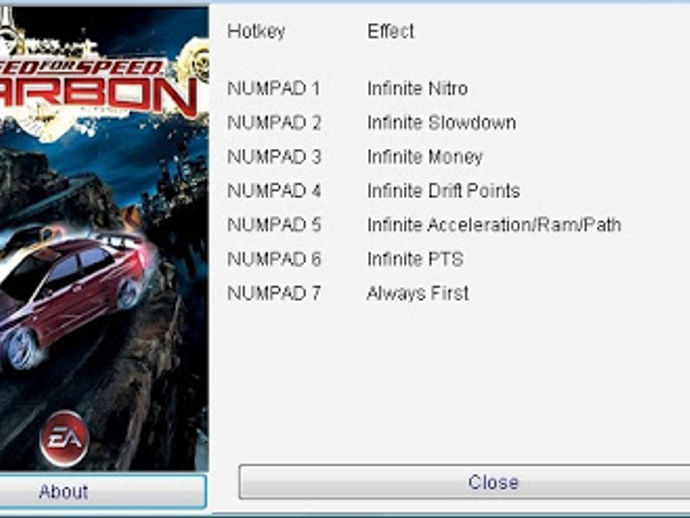Screen dimensions: 690x518
Task: Select the Infinite Slowdown effect entry
Action: point(441,122)
